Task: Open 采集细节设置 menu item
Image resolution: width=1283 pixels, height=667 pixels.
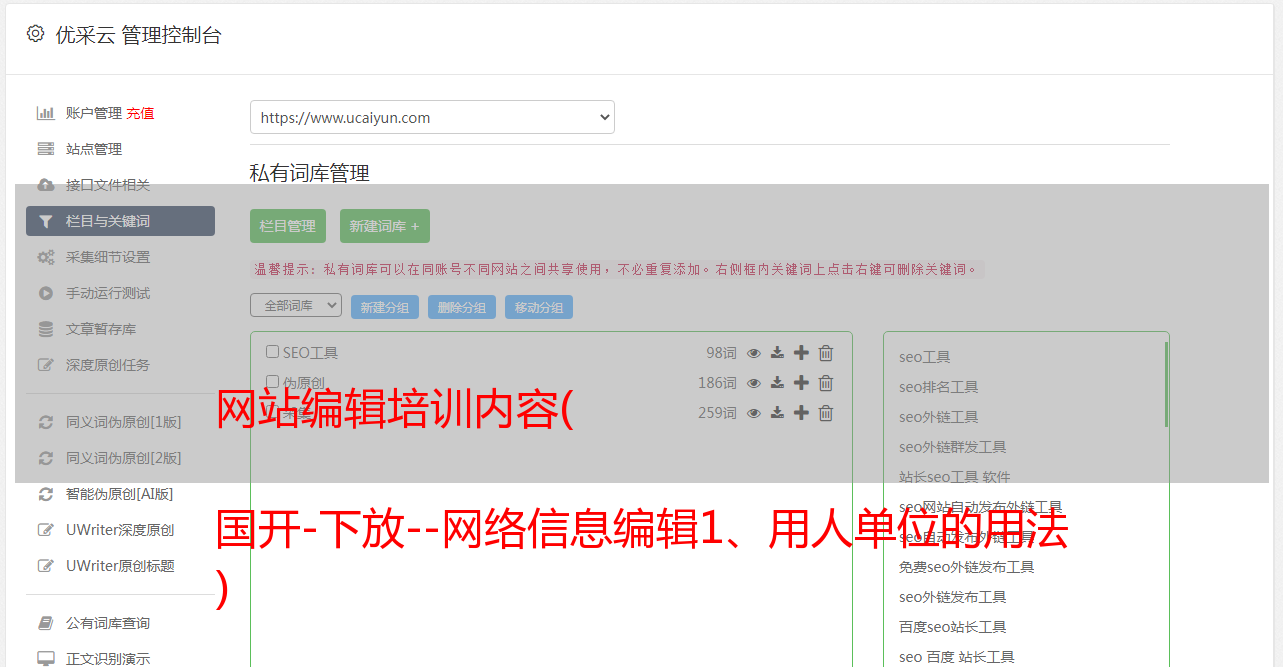Action: tap(108, 257)
